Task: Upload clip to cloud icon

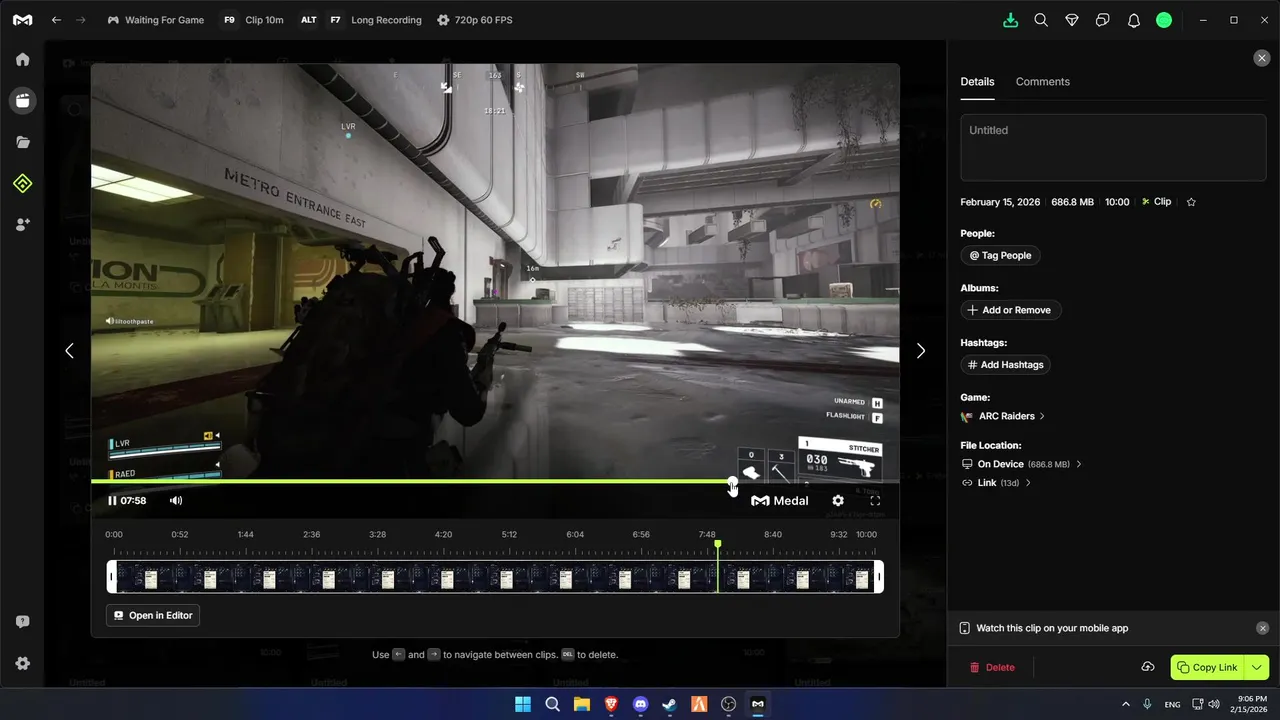Action: tap(1148, 667)
